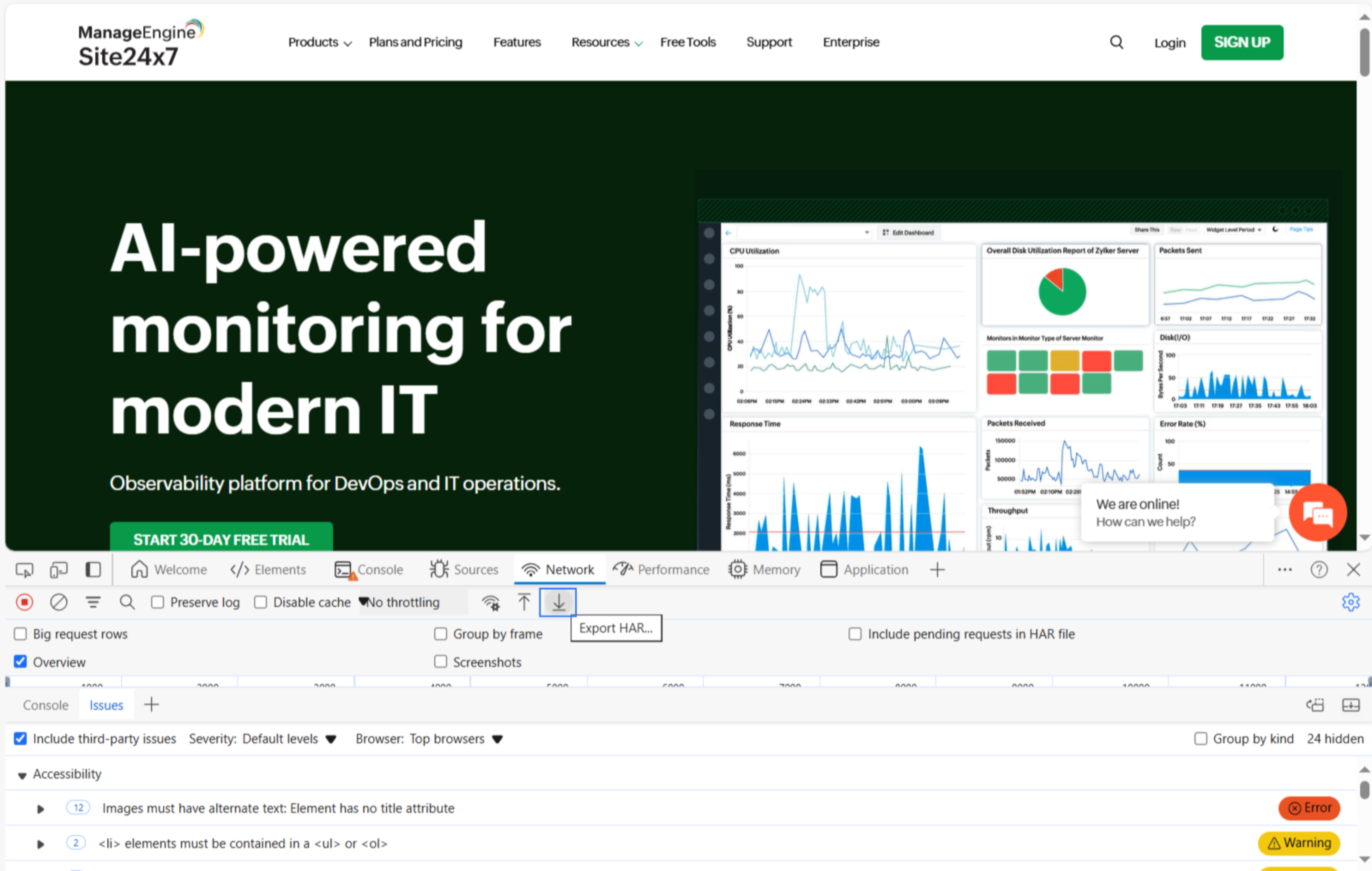Switch to the Performance tab
This screenshot has width=1372, height=871.
point(662,570)
